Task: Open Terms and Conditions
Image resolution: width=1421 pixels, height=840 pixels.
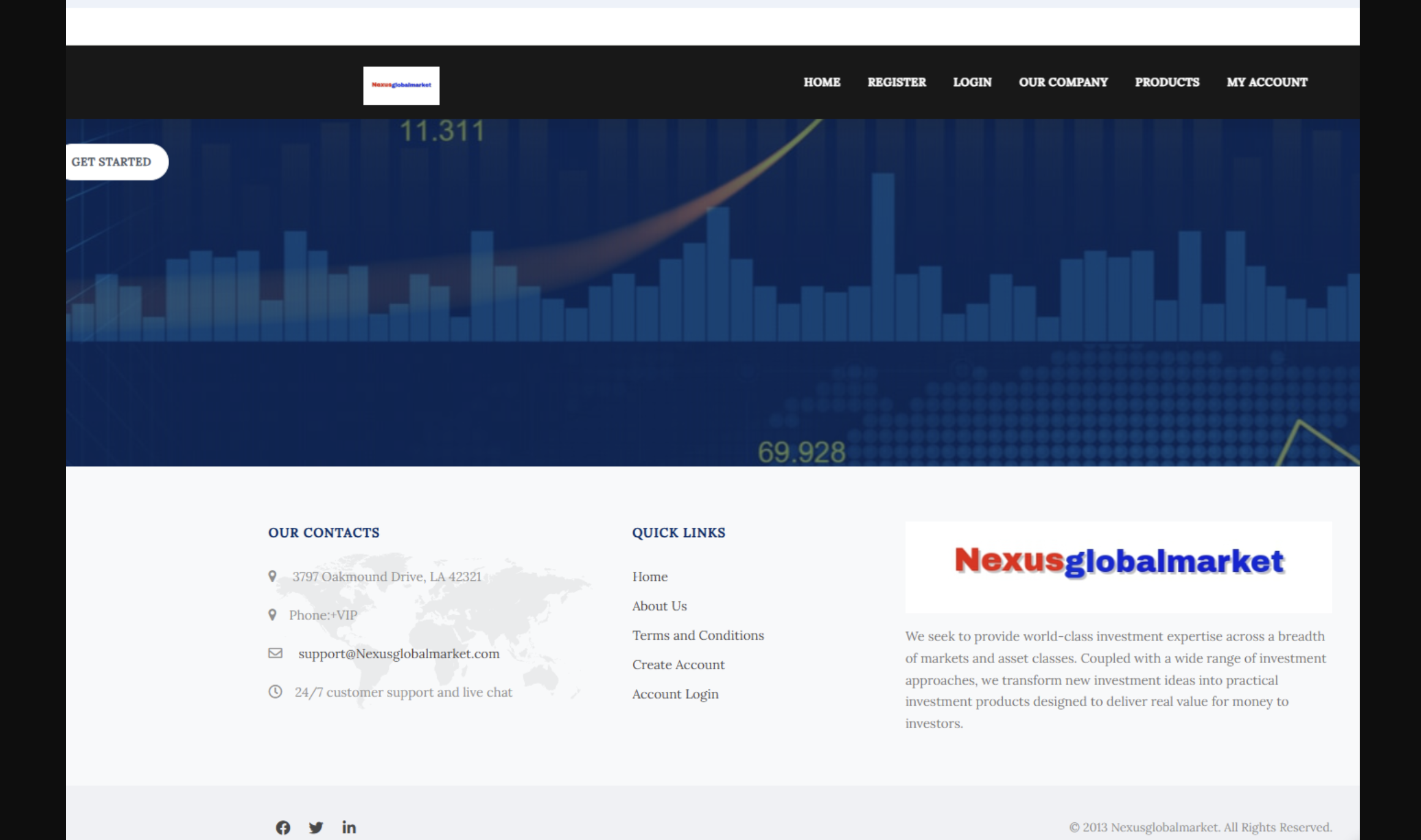Action: tap(698, 635)
